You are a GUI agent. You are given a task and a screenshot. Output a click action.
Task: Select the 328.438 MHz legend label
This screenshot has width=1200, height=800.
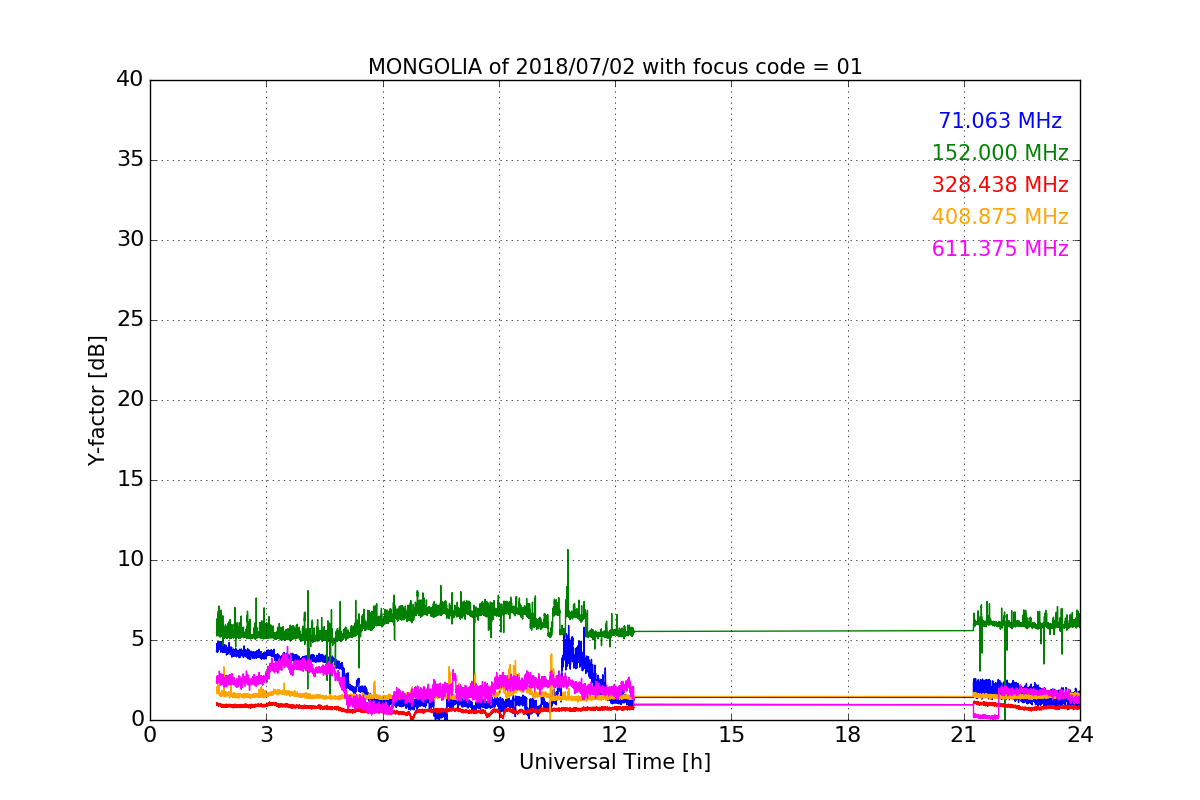pos(1000,185)
